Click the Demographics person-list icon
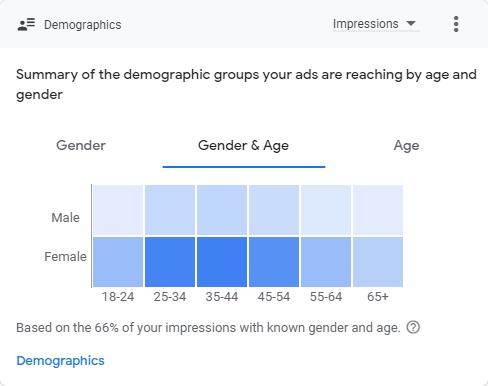Image resolution: width=488 pixels, height=386 pixels. [x=26, y=24]
